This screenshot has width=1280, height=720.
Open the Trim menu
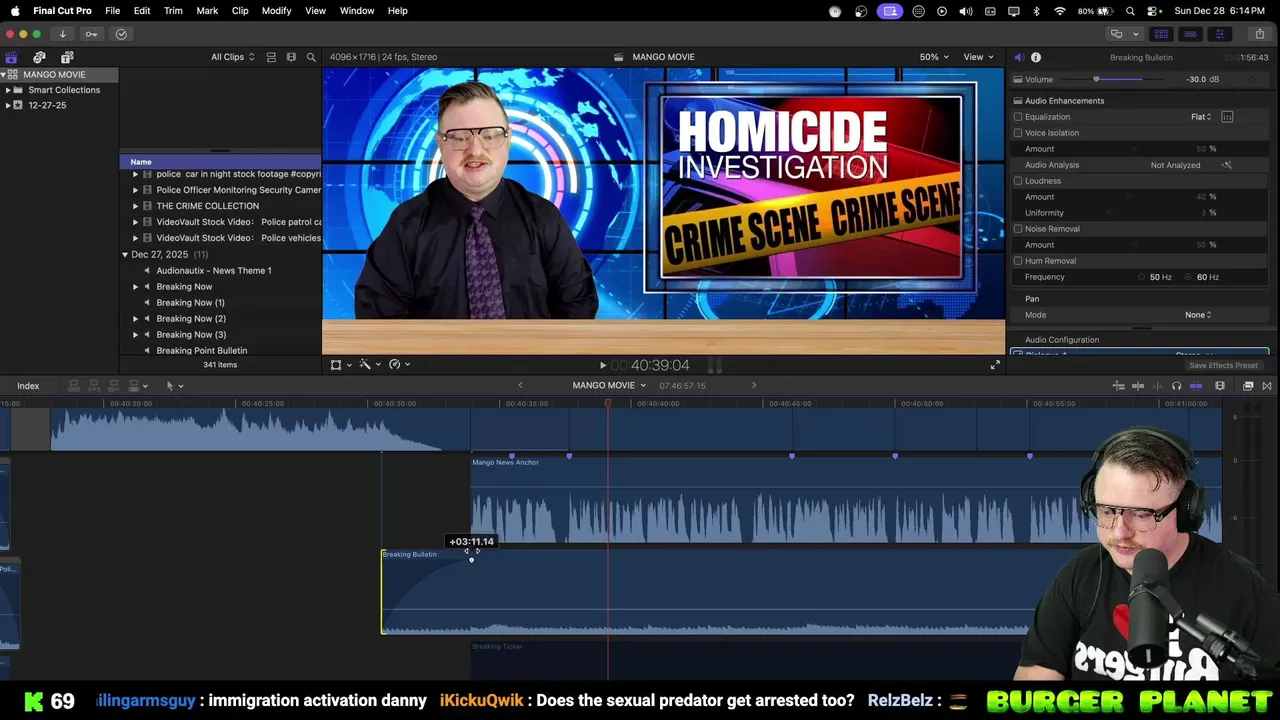[173, 11]
